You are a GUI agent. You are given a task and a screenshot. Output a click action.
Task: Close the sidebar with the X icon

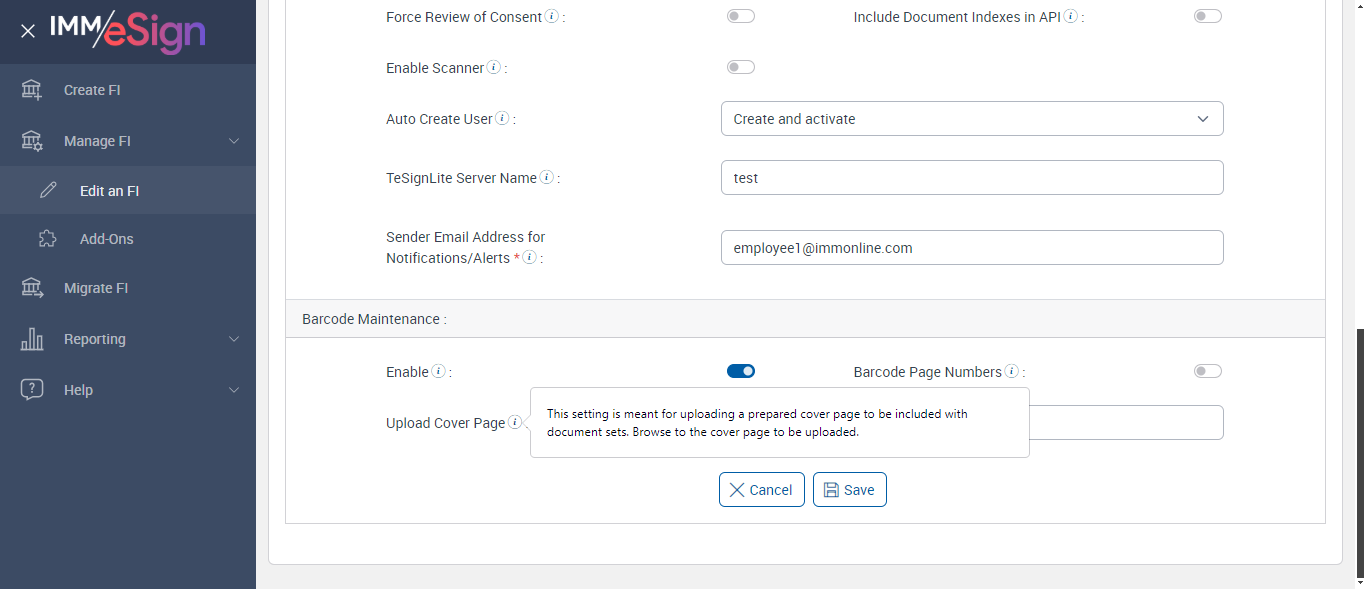28,31
